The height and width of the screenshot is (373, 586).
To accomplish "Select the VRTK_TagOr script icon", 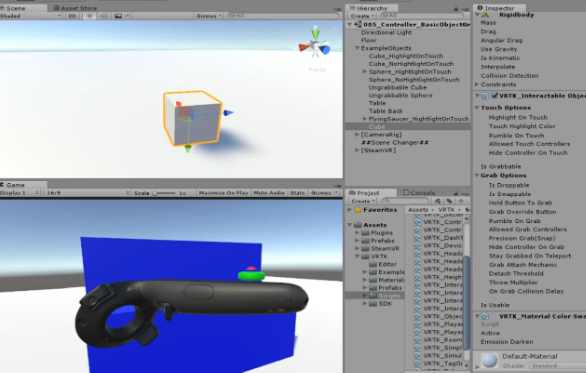I will 418,363.
